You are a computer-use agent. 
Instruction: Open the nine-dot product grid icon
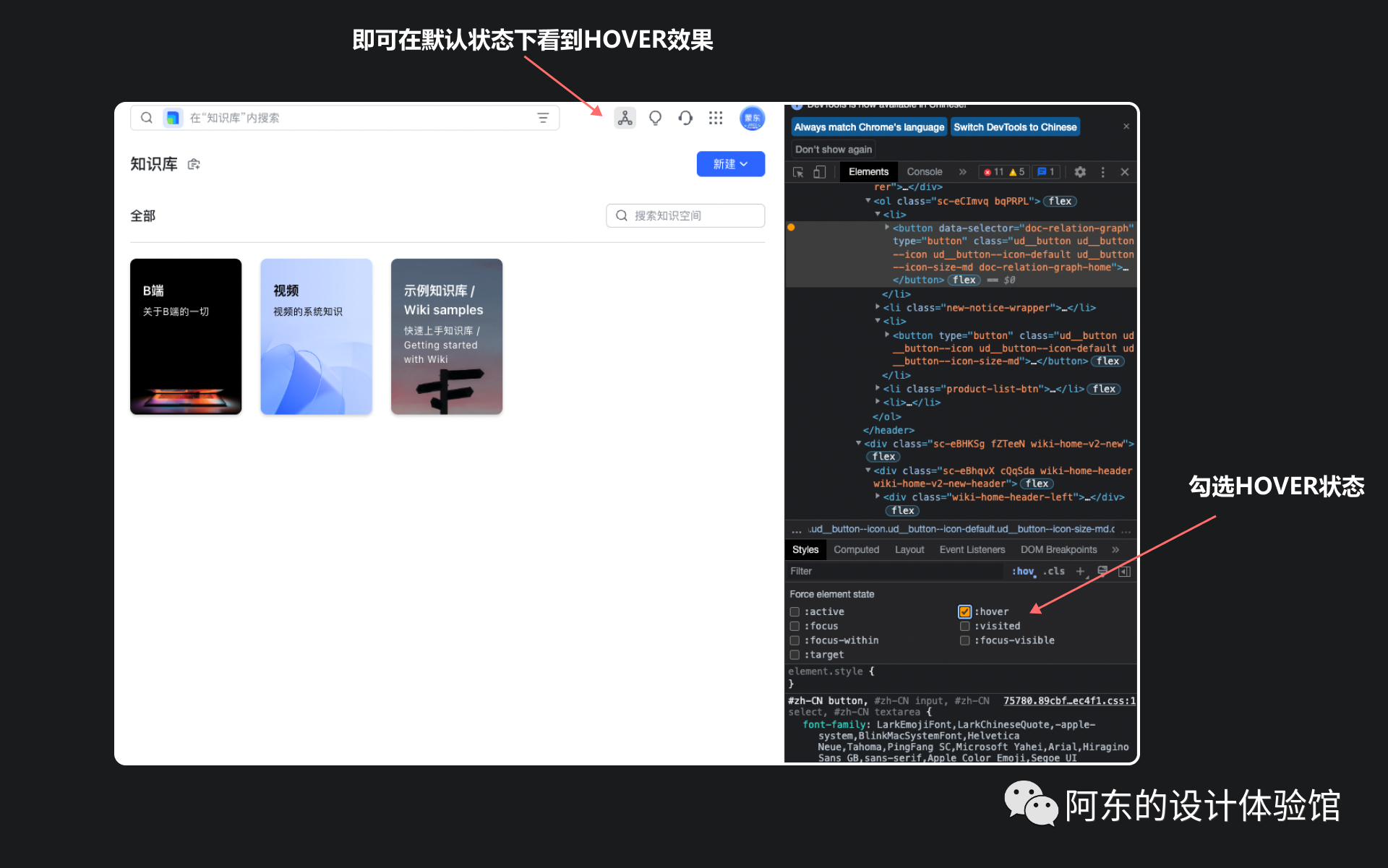(716, 118)
